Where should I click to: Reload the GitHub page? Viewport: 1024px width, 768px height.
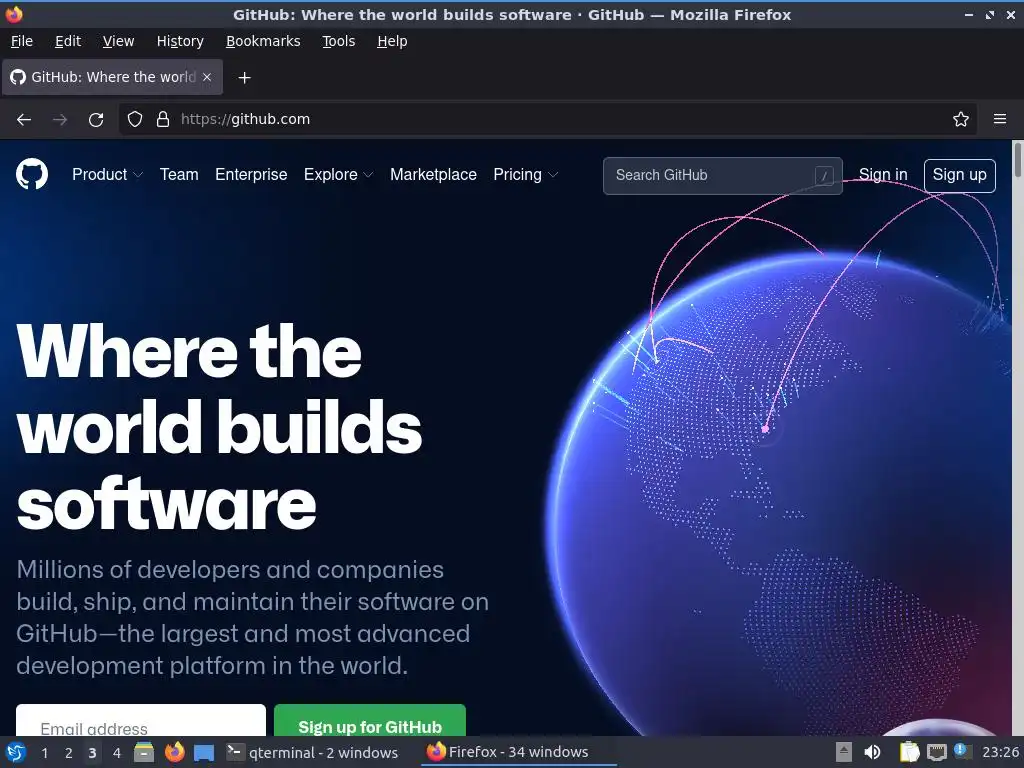click(x=96, y=120)
